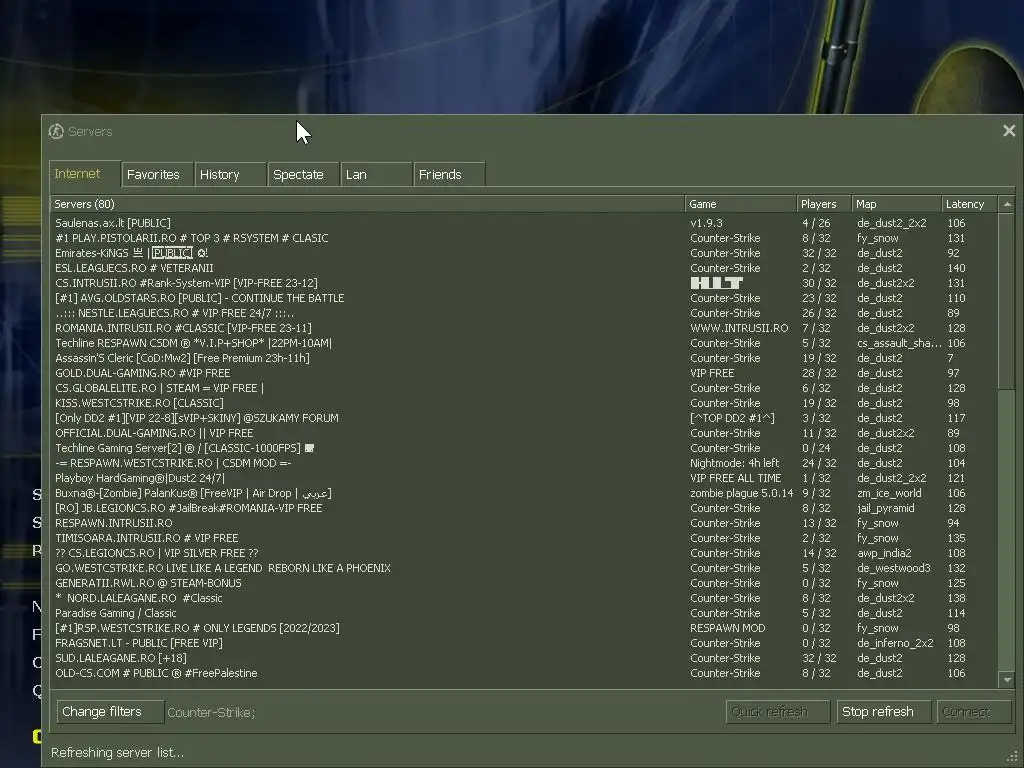
Task: Click the Stop refresh button
Action: point(884,712)
